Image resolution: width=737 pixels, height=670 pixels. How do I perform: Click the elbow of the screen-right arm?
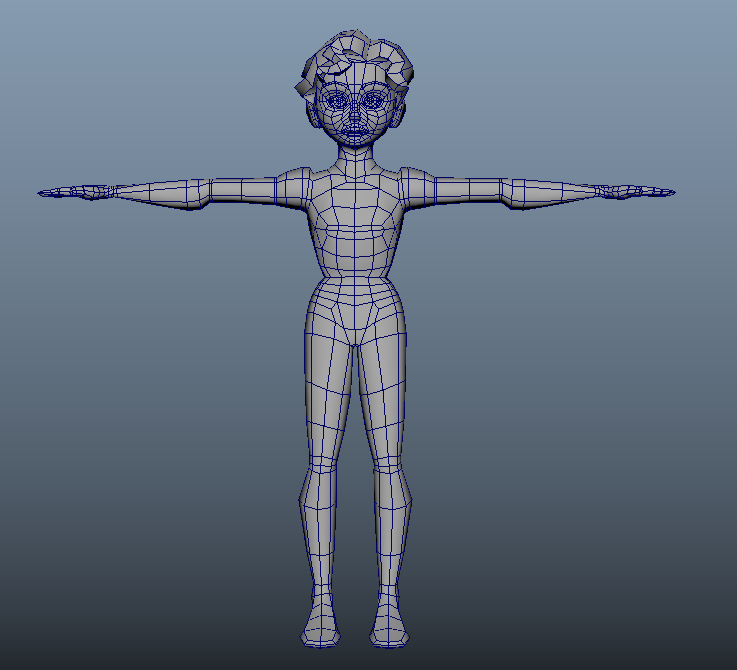pyautogui.click(x=512, y=190)
